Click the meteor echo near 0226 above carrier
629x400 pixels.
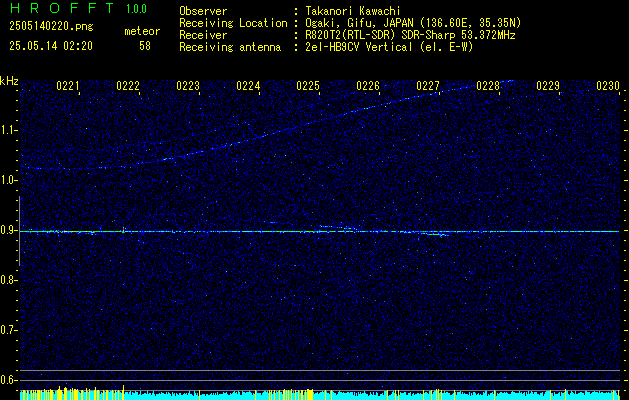coord(339,227)
